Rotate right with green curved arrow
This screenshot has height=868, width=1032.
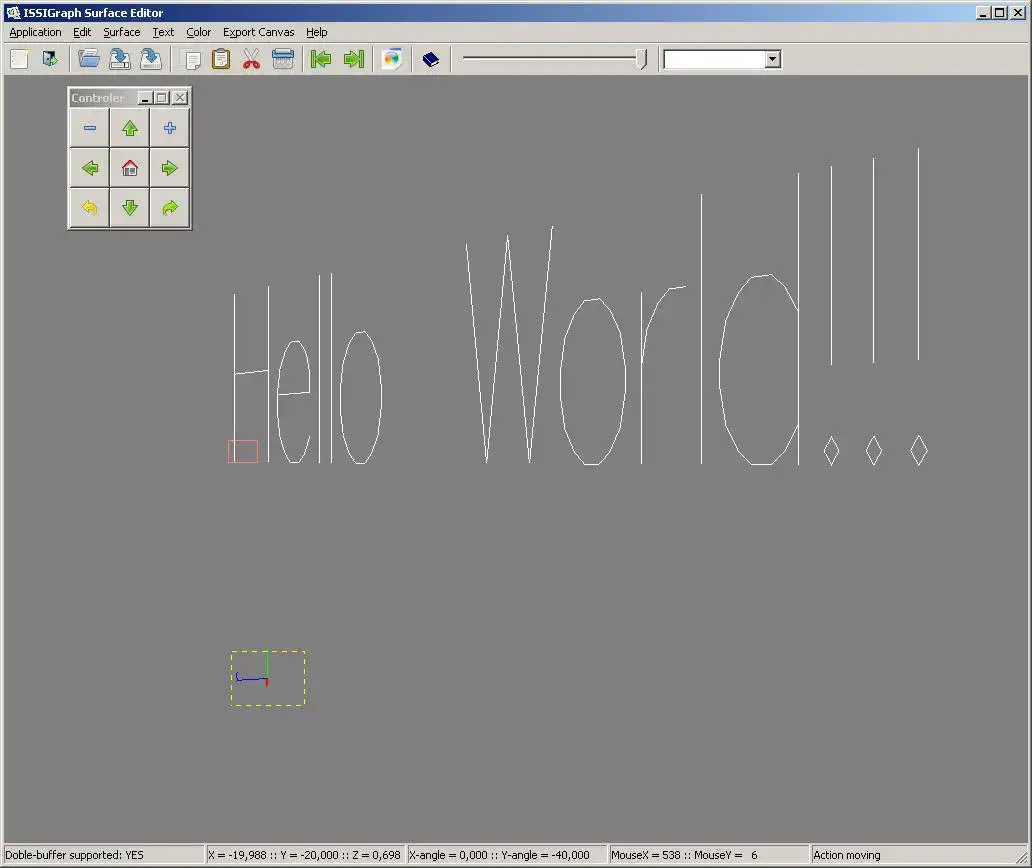click(x=170, y=209)
